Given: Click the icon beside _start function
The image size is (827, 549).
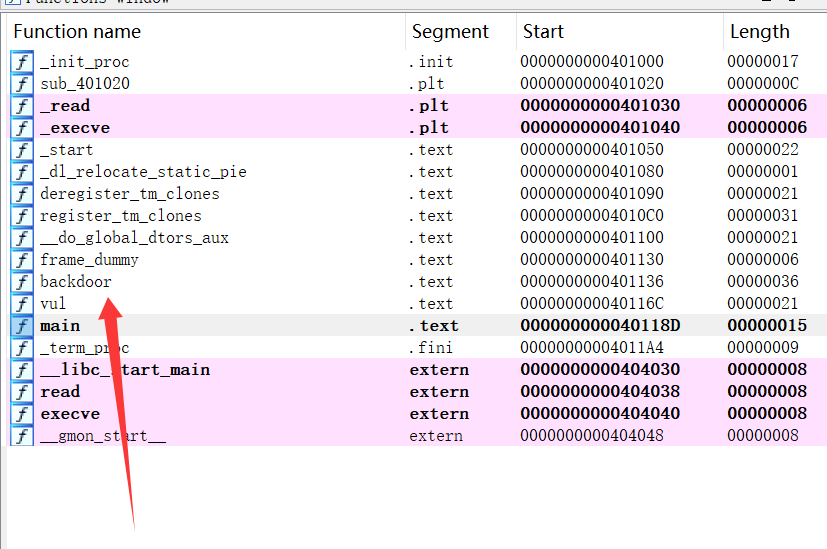Looking at the screenshot, I should [21, 150].
